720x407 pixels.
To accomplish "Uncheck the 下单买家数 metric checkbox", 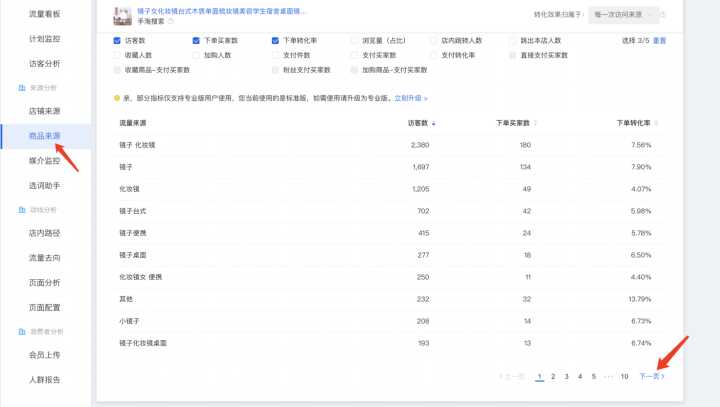I will coord(196,41).
